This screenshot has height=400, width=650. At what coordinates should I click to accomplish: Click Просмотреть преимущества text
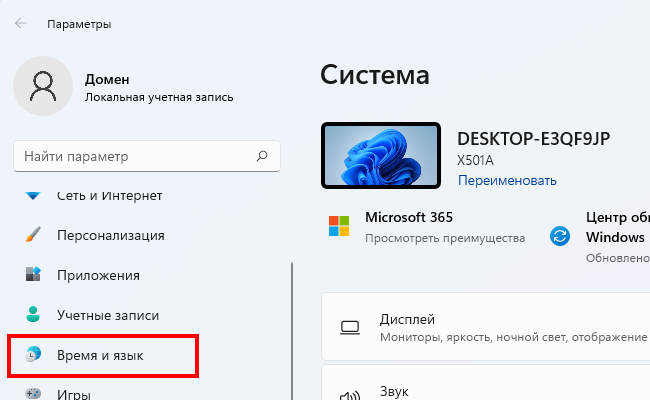pyautogui.click(x=445, y=238)
